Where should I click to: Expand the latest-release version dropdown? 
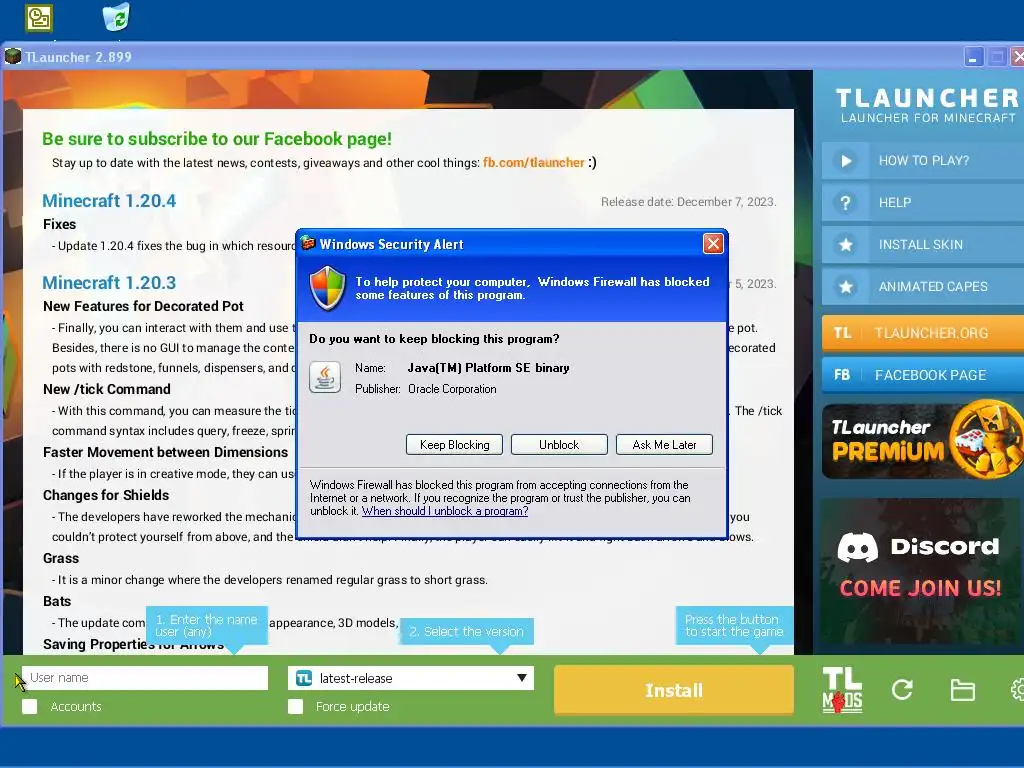pos(411,678)
